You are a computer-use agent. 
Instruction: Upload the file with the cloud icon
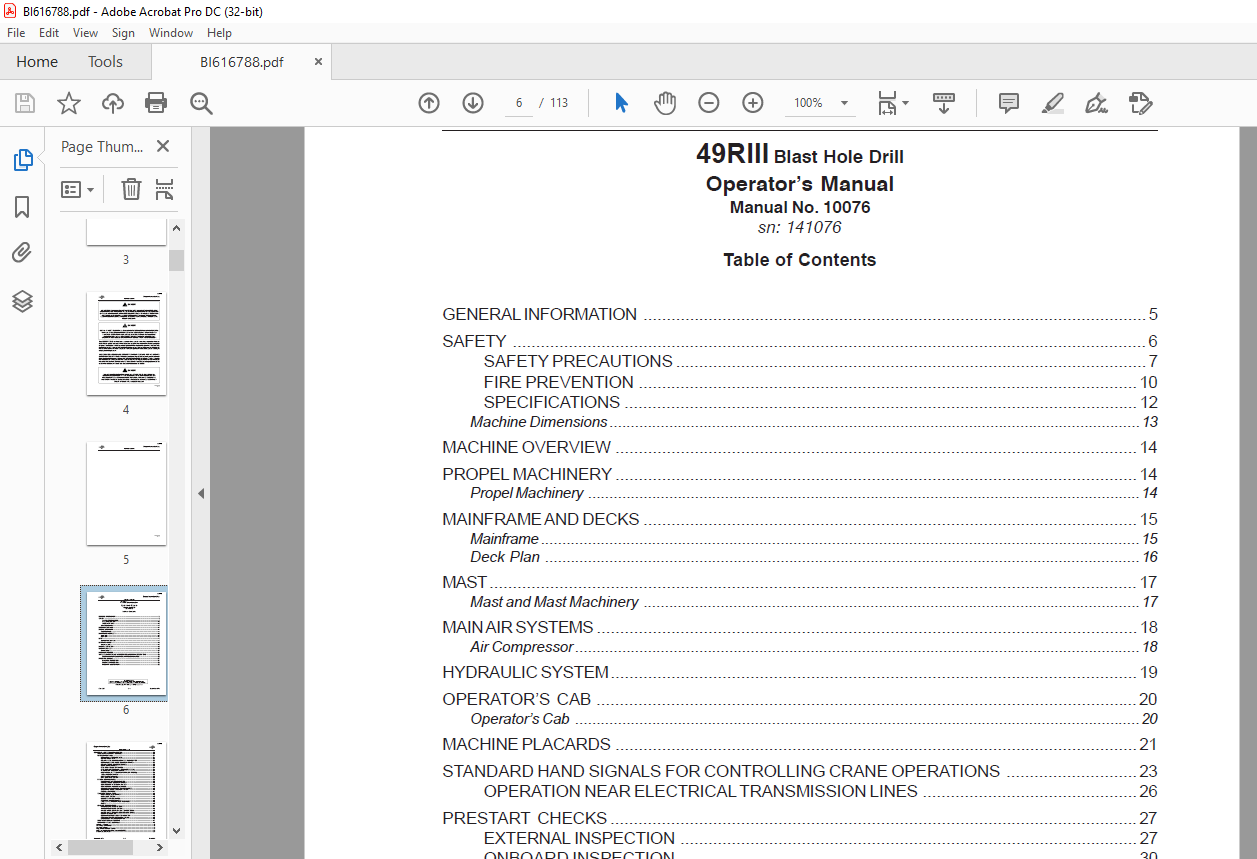coord(113,103)
